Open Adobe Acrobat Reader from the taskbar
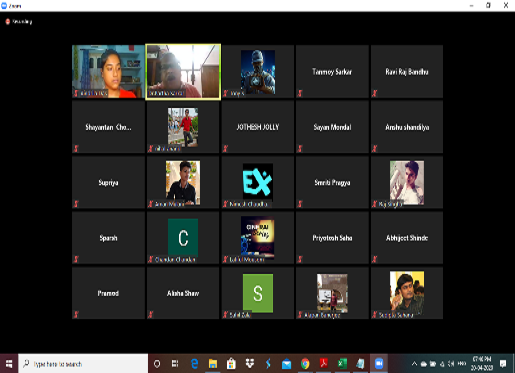The image size is (515, 373). pos(323,364)
